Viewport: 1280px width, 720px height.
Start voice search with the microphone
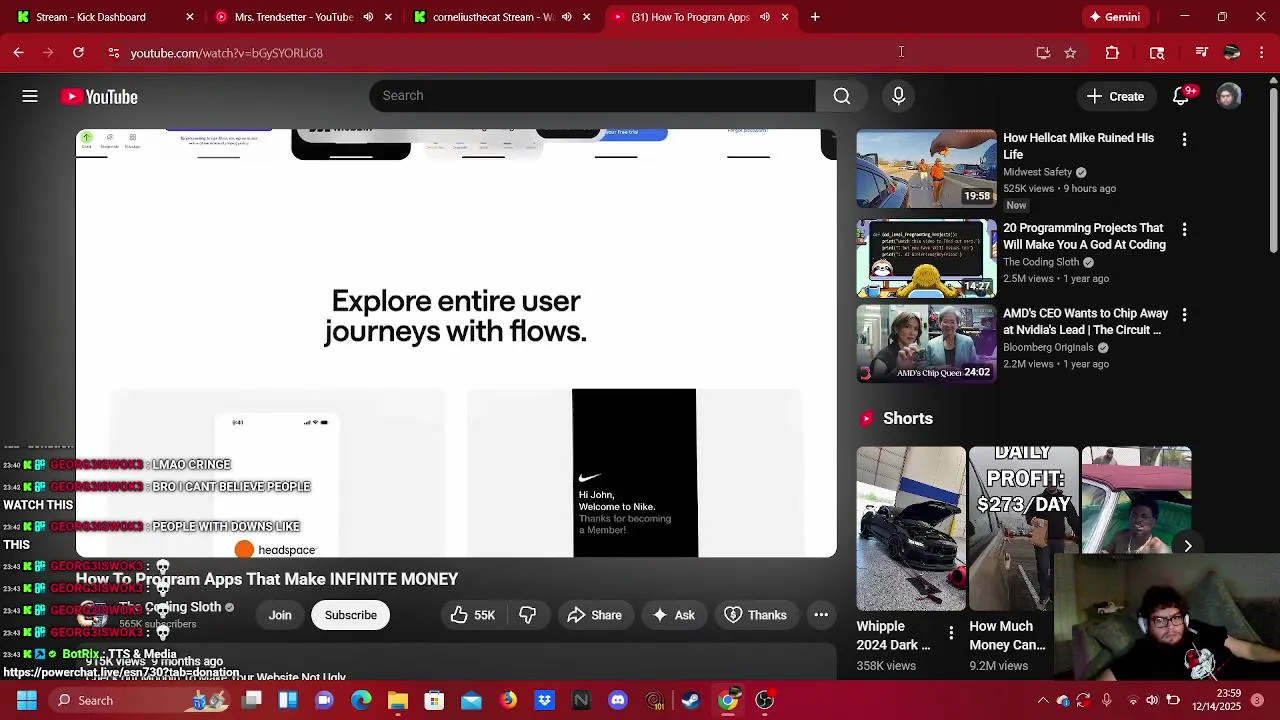click(x=898, y=96)
